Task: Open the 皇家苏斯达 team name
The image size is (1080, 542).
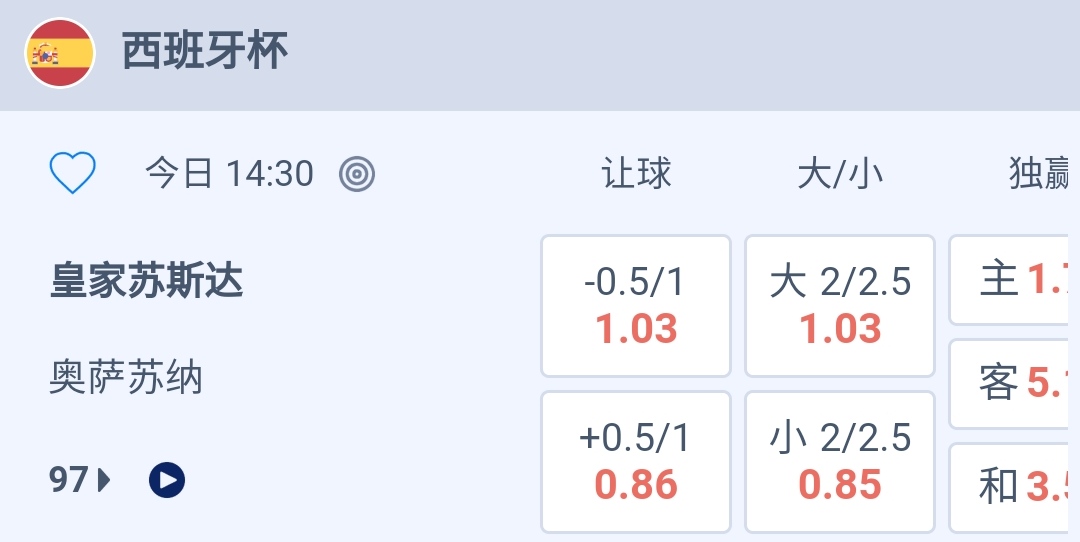Action: 146,282
